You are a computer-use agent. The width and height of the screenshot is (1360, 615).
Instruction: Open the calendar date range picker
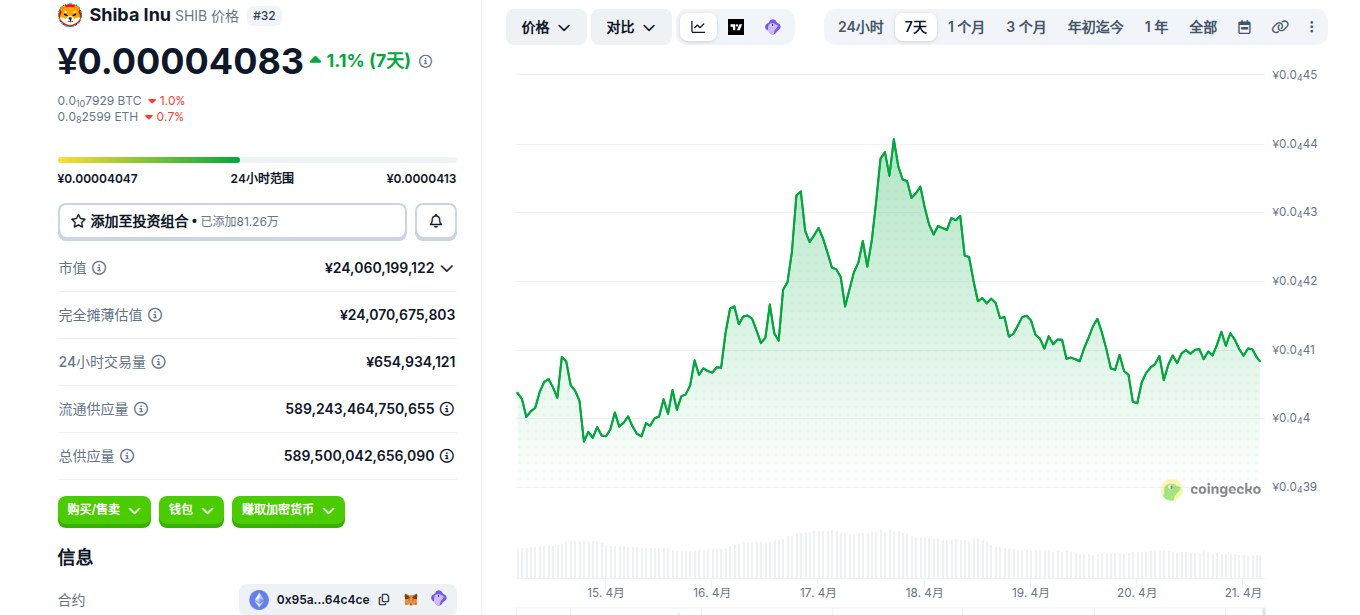tap(1244, 27)
